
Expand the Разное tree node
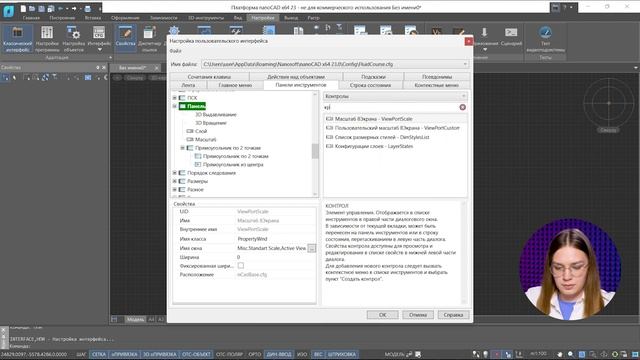pos(175,189)
